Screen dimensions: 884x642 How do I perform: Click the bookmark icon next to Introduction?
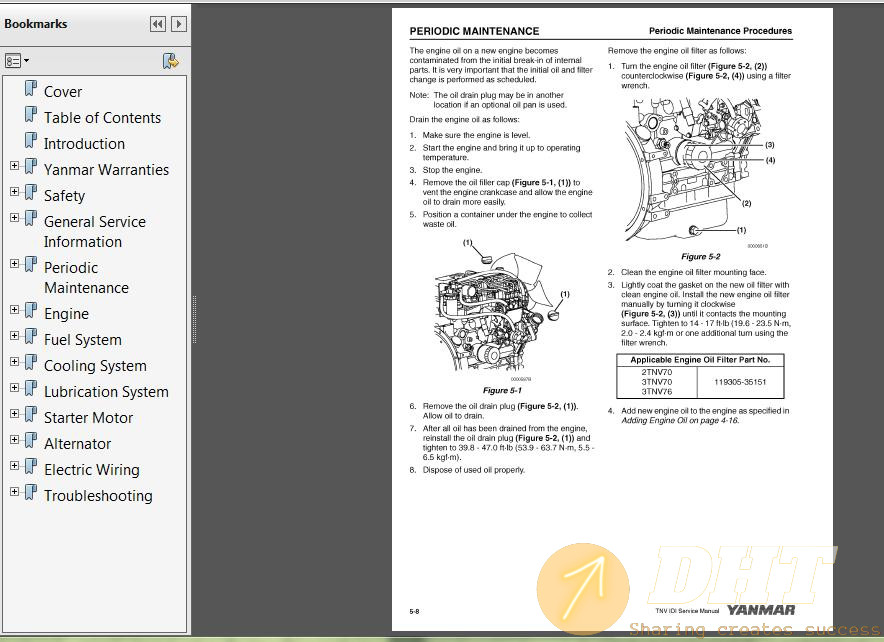point(31,141)
